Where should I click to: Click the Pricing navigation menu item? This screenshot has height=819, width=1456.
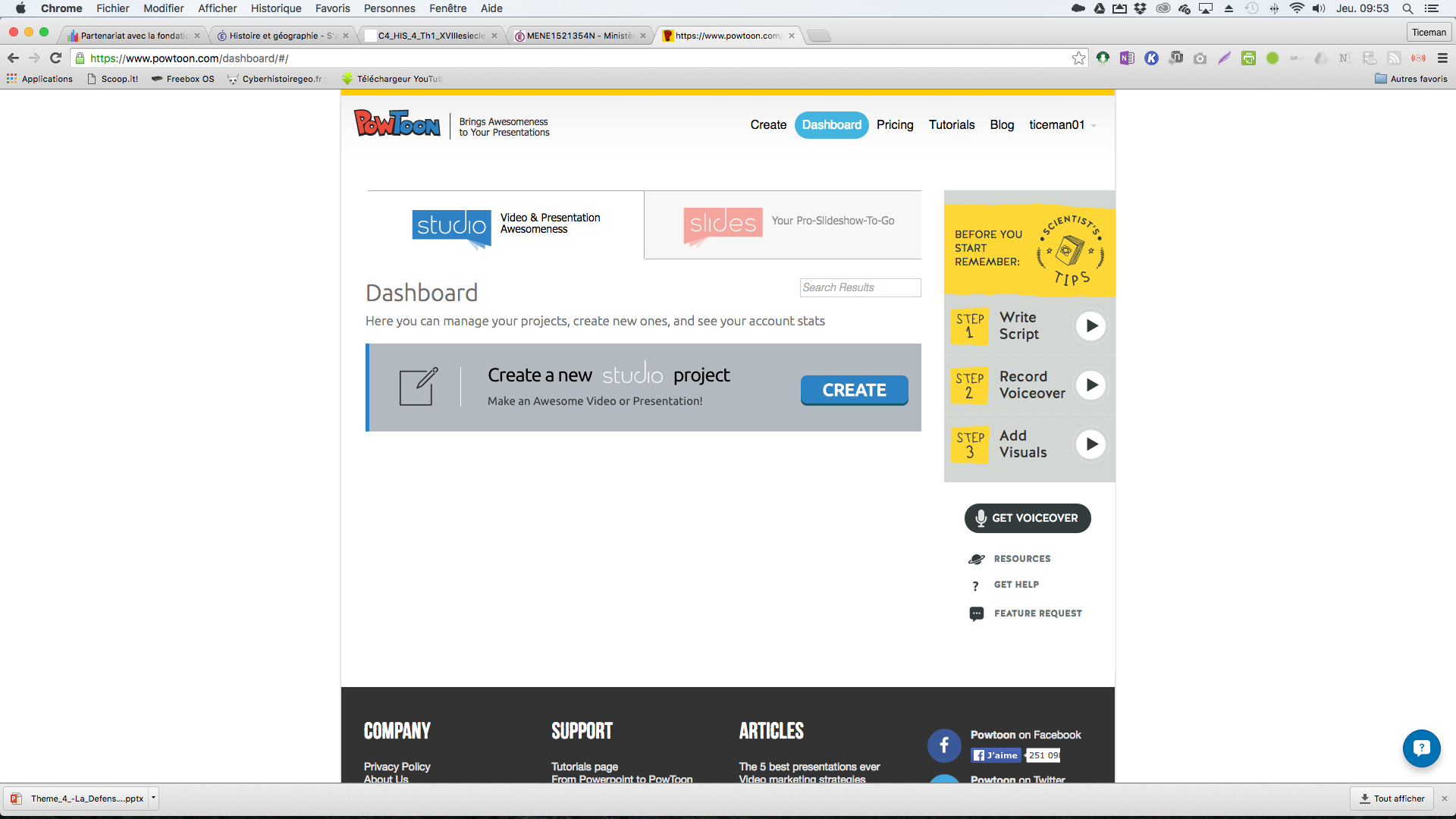point(894,124)
